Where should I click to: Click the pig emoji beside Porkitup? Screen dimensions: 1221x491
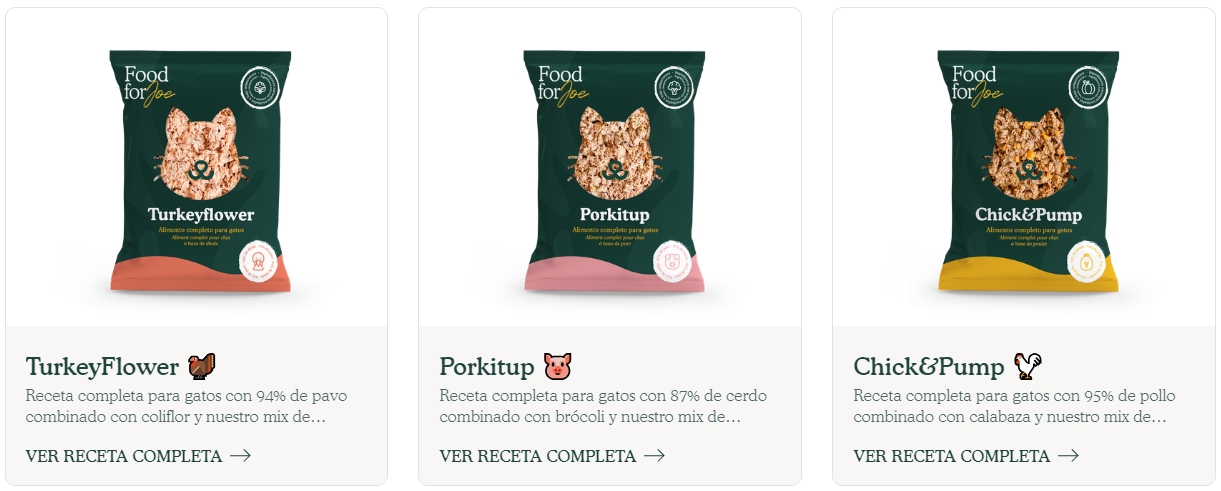(x=557, y=366)
